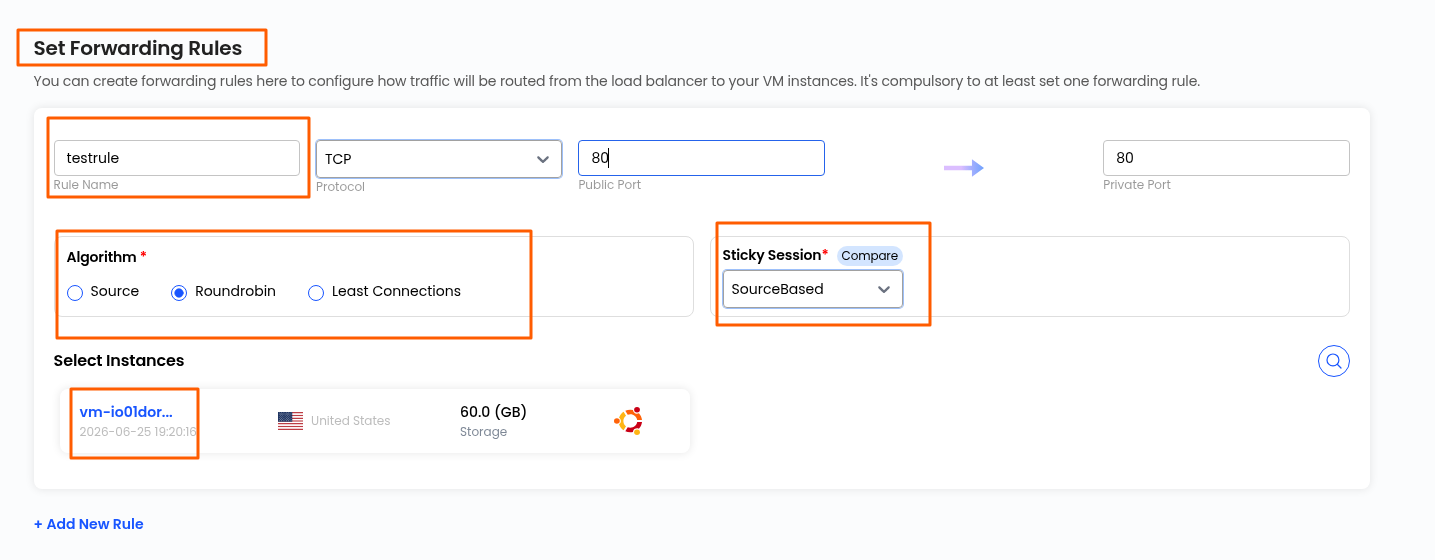Select the Source algorithm radio button
Image resolution: width=1435 pixels, height=560 pixels.
click(x=75, y=293)
